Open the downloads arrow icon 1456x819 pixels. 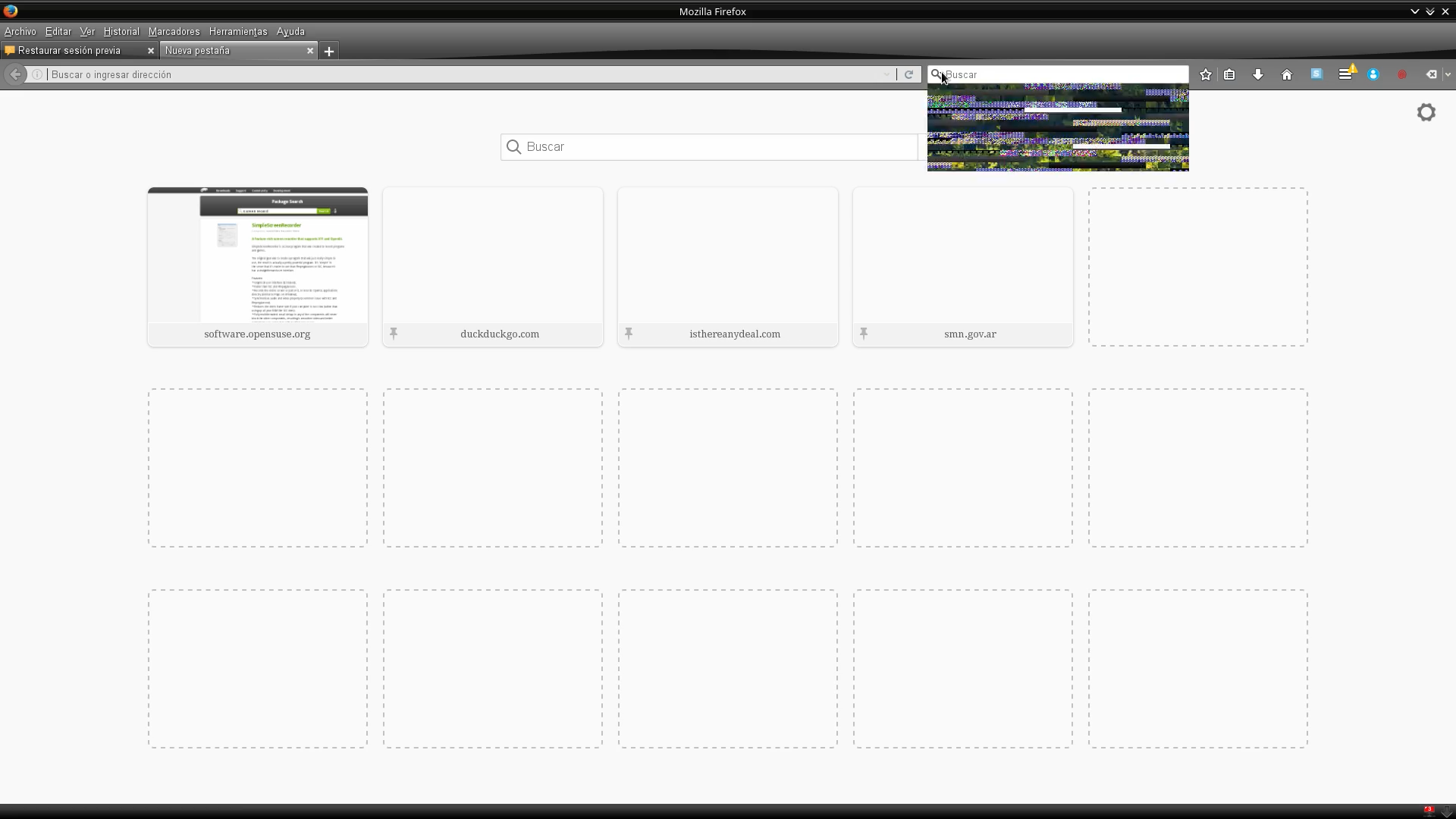1258,74
